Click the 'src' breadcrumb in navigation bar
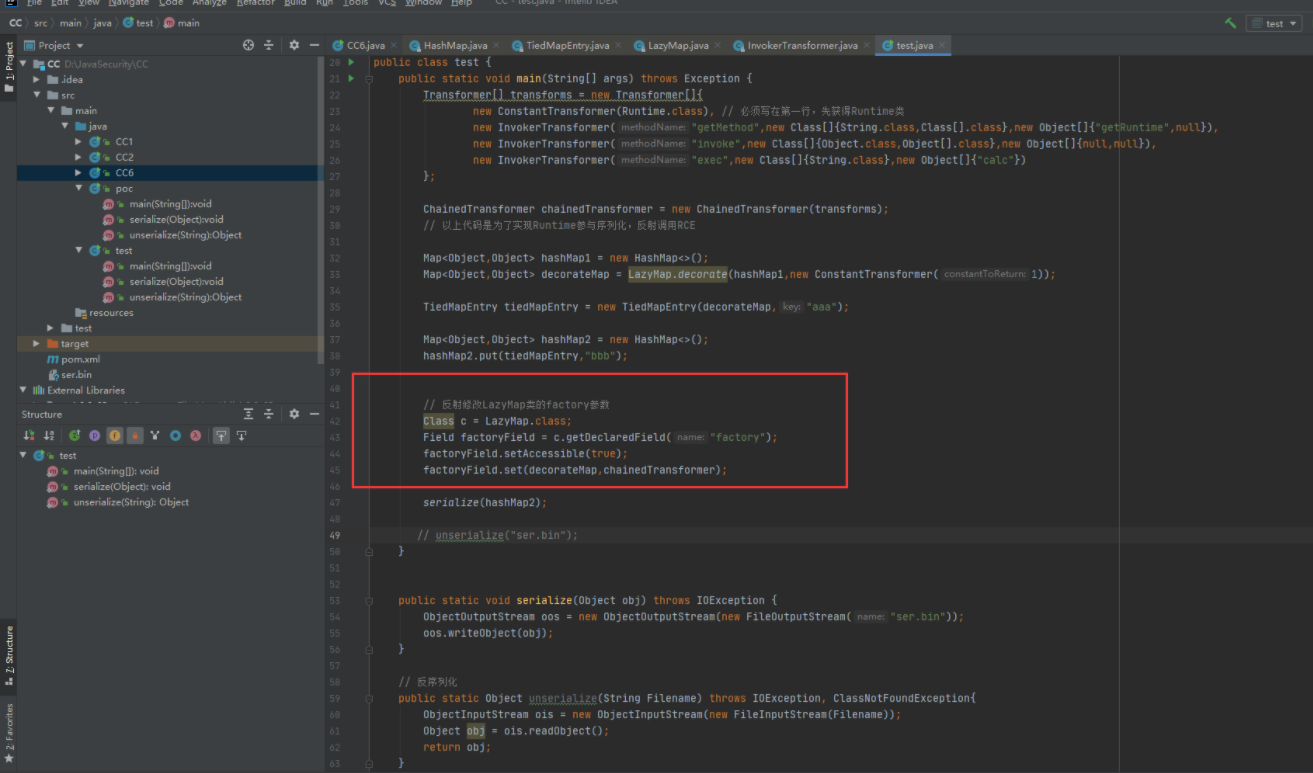 click(x=40, y=23)
